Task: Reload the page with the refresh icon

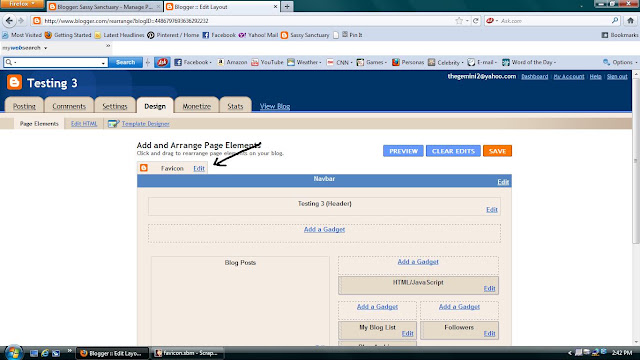Action: pos(476,20)
